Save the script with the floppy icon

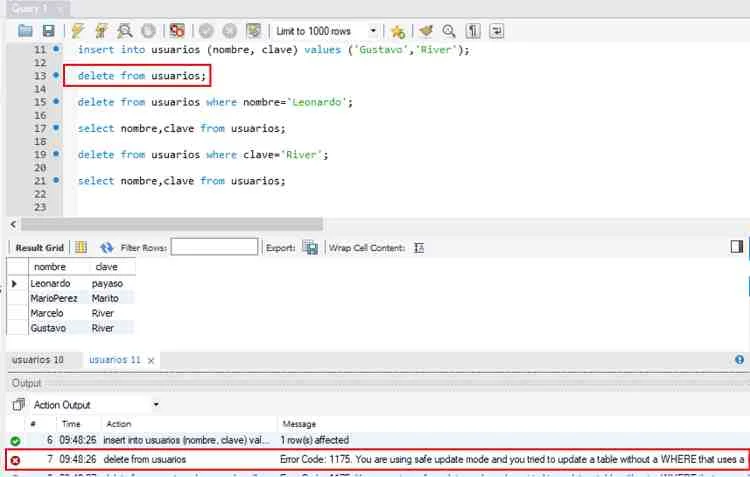point(47,31)
